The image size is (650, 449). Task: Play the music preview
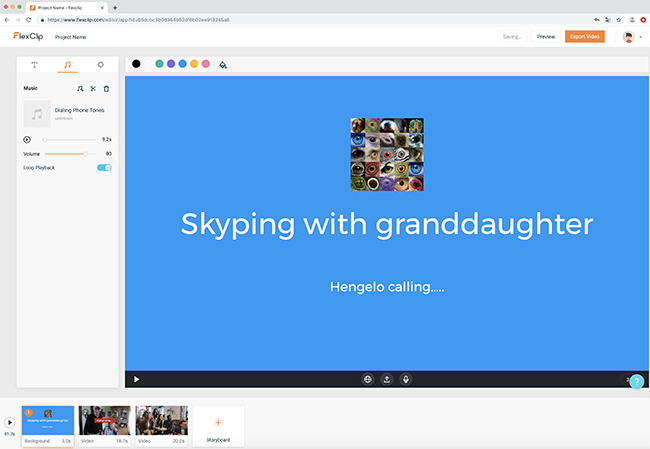(27, 140)
